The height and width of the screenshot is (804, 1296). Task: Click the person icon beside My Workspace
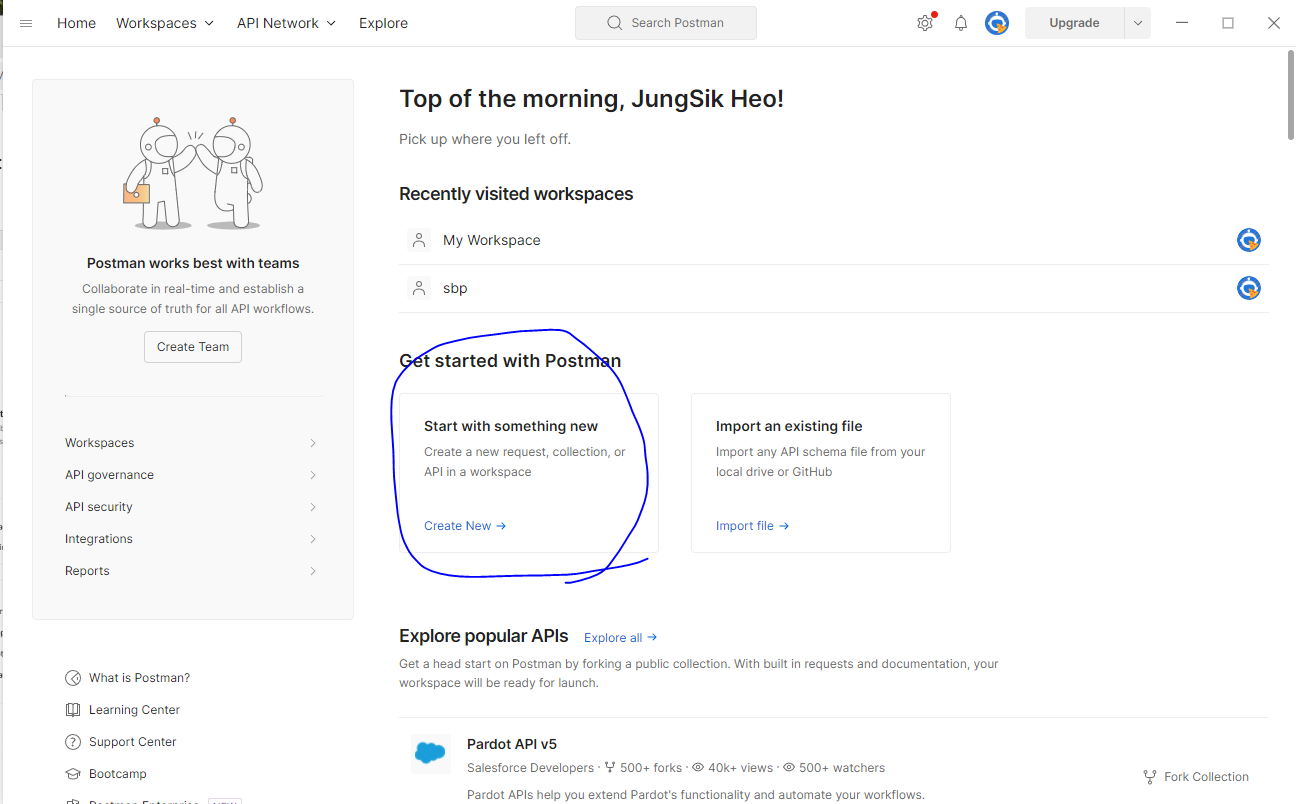(x=419, y=240)
